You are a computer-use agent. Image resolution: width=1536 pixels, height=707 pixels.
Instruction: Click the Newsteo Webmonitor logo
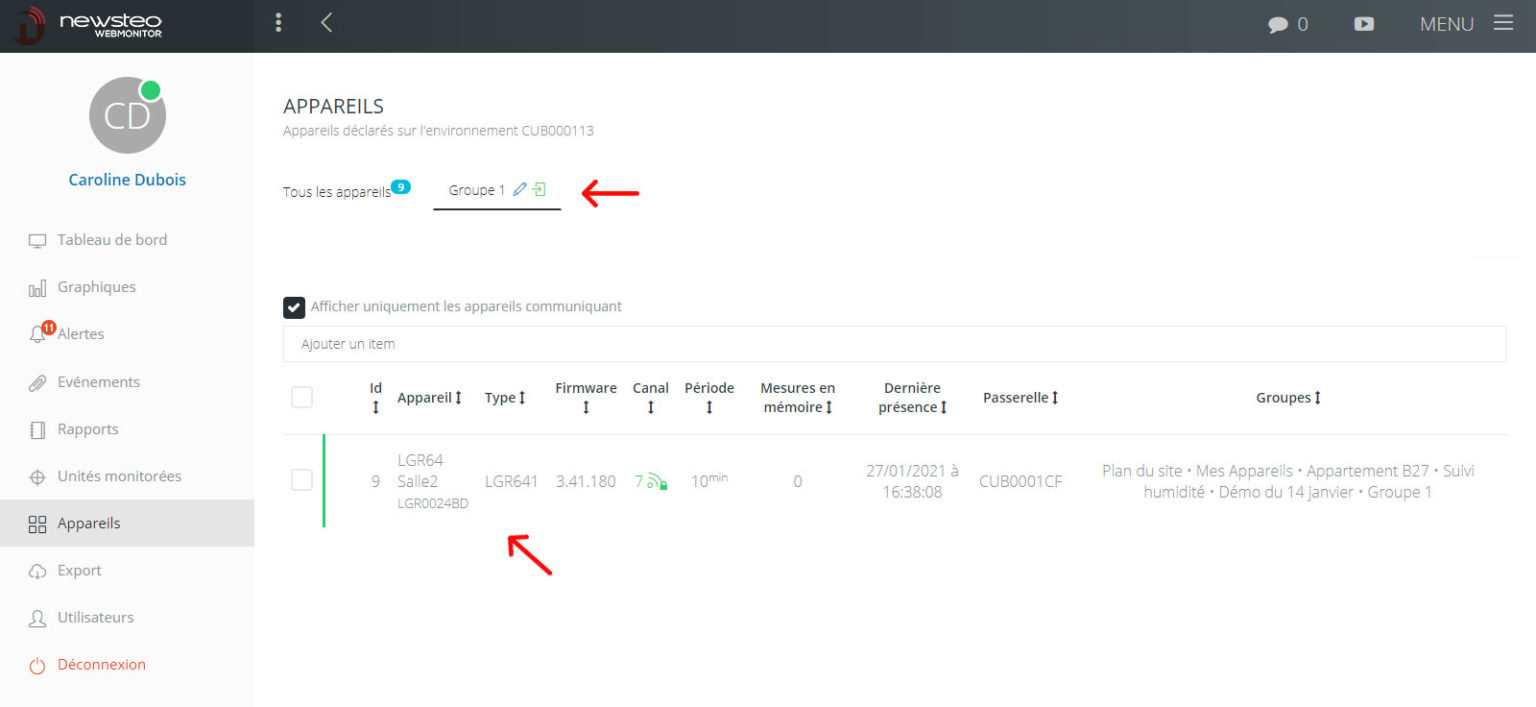coord(88,25)
